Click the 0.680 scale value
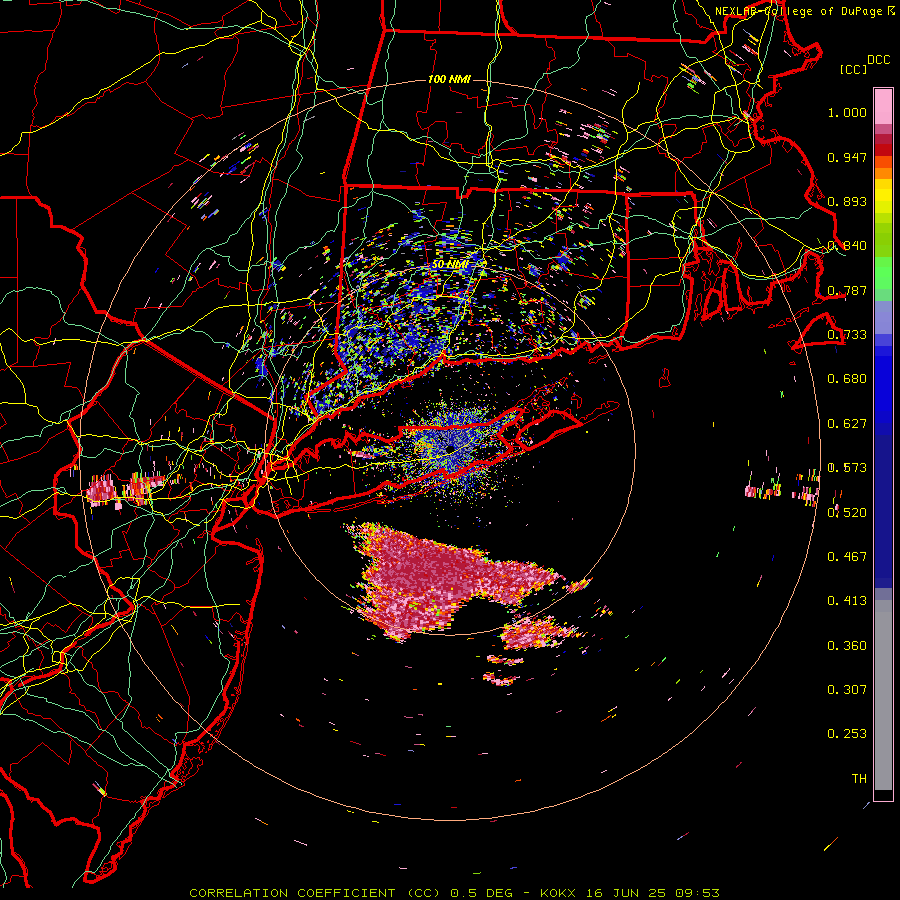The image size is (900, 900). click(847, 379)
